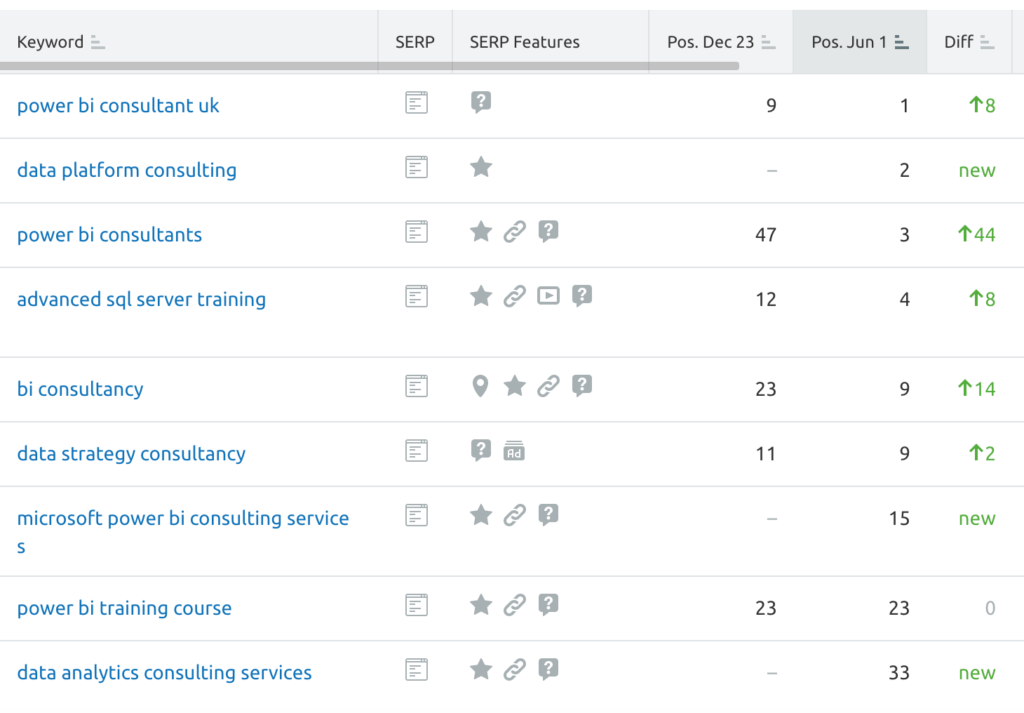The width and height of the screenshot is (1024, 713).
Task: Click People Also Ask icon for data analytics consulting services
Action: [x=548, y=669]
